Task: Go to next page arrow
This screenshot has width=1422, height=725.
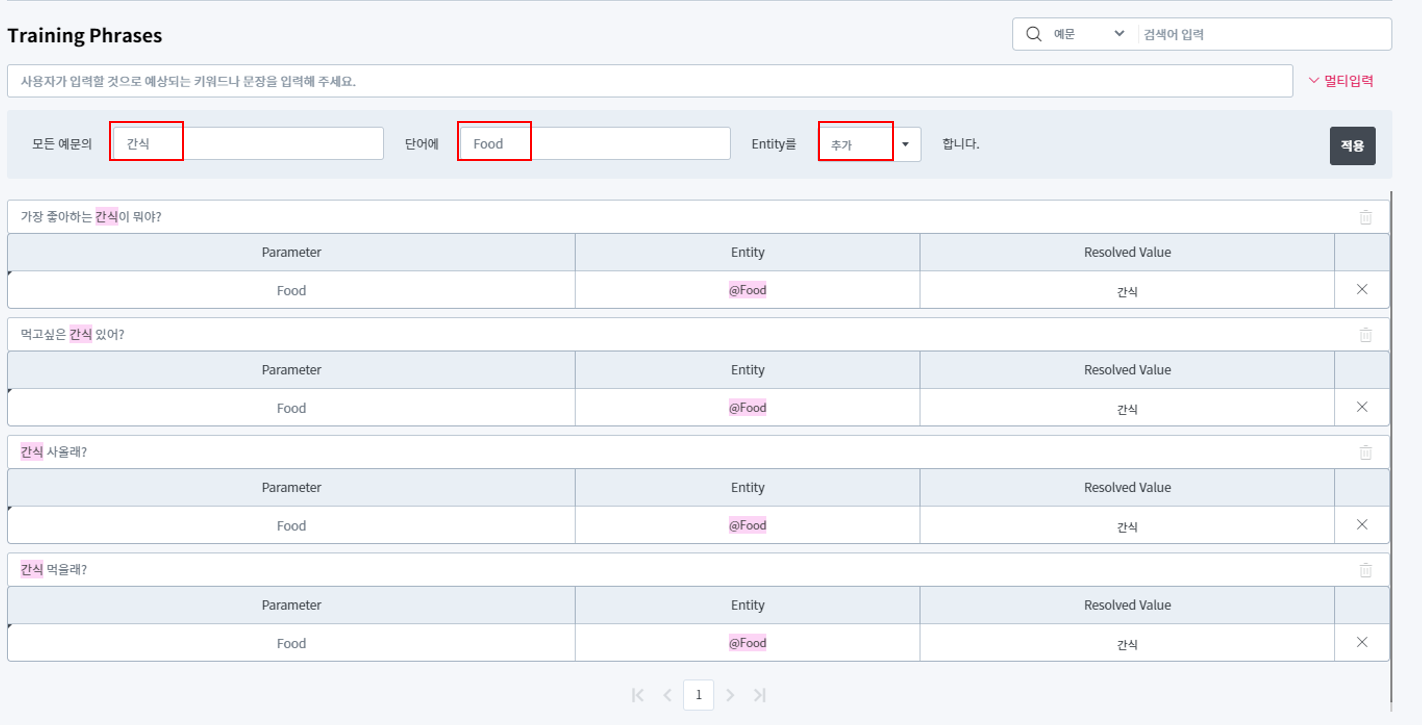Action: tap(730, 695)
